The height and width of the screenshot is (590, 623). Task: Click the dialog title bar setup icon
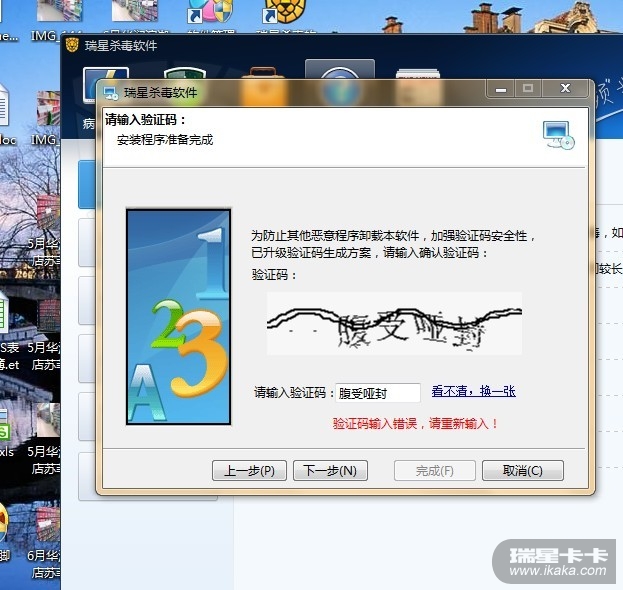pyautogui.click(x=110, y=93)
